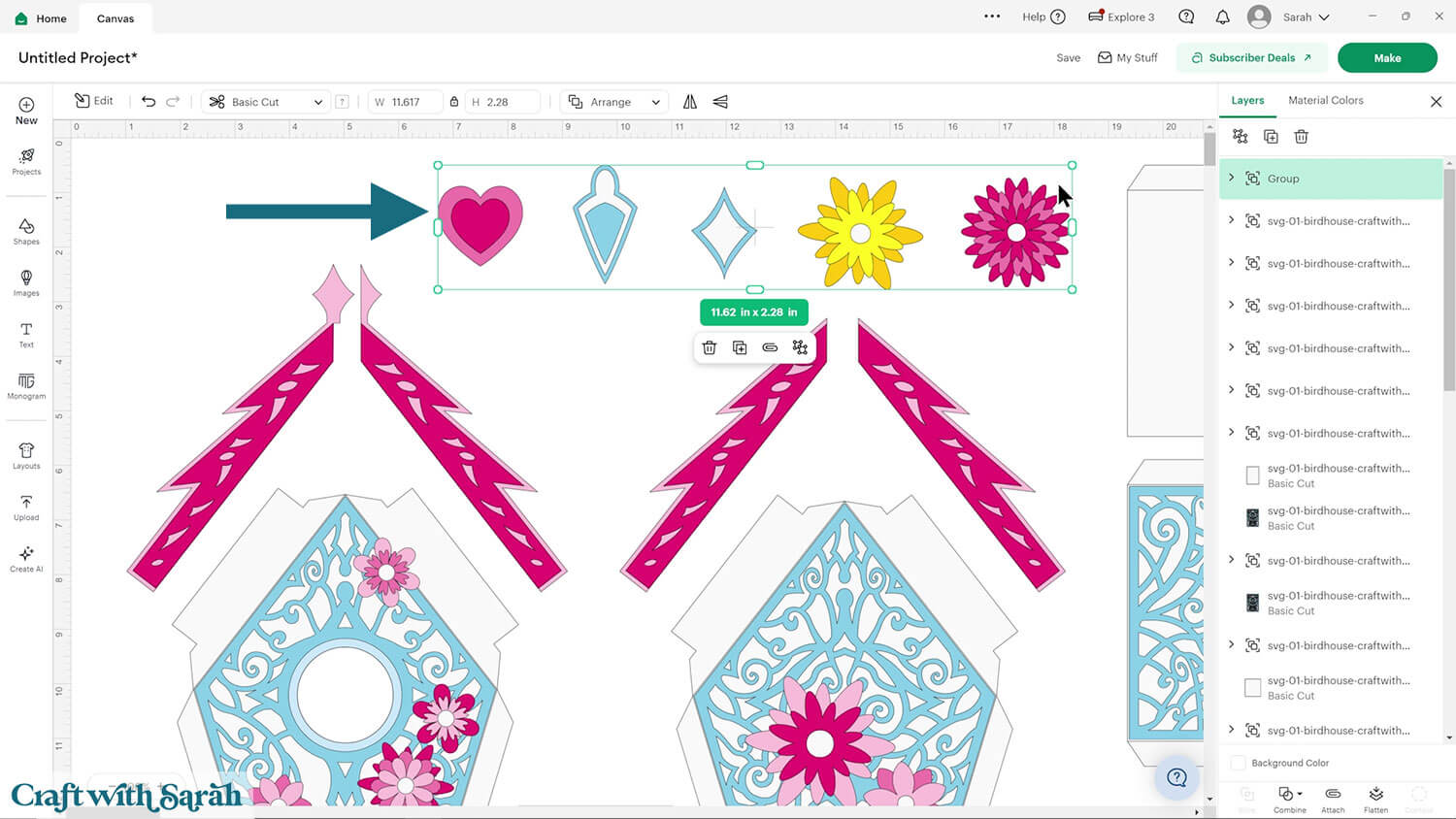Open the Combine menu in Layers panel
Image resolution: width=1456 pixels, height=819 pixels.
(x=1290, y=800)
